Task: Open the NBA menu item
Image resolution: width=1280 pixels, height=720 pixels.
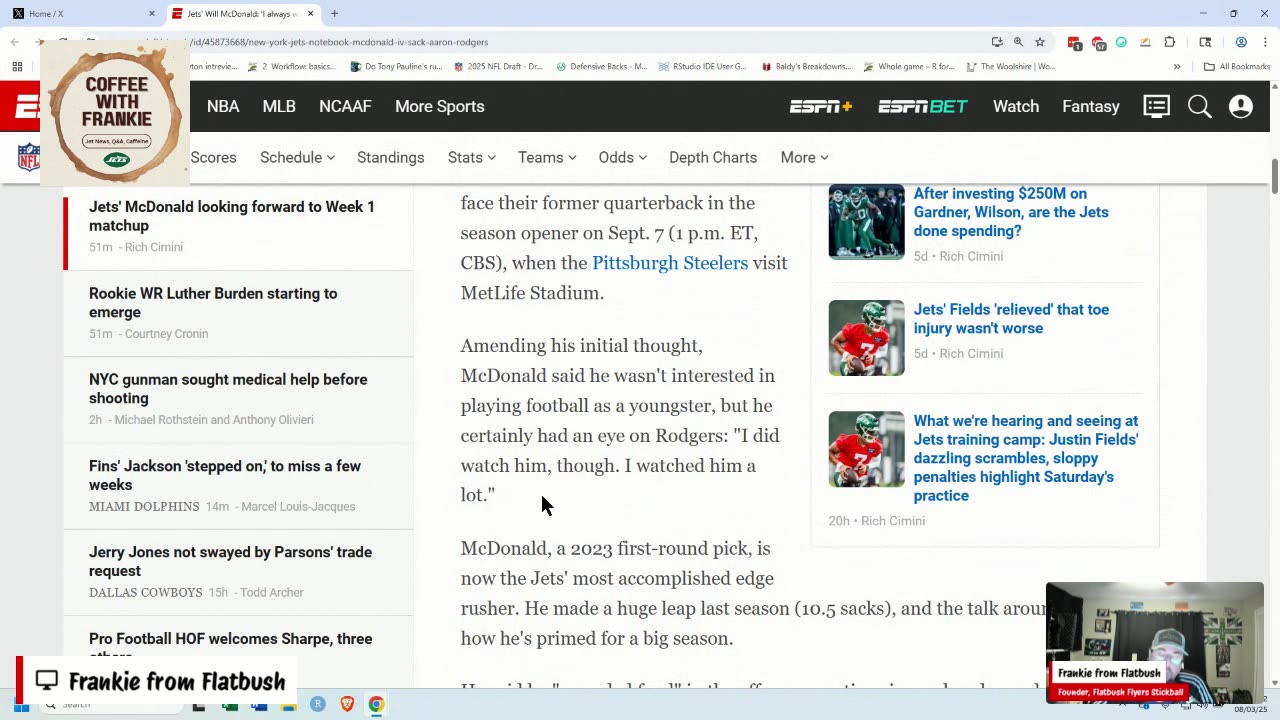Action: point(223,106)
